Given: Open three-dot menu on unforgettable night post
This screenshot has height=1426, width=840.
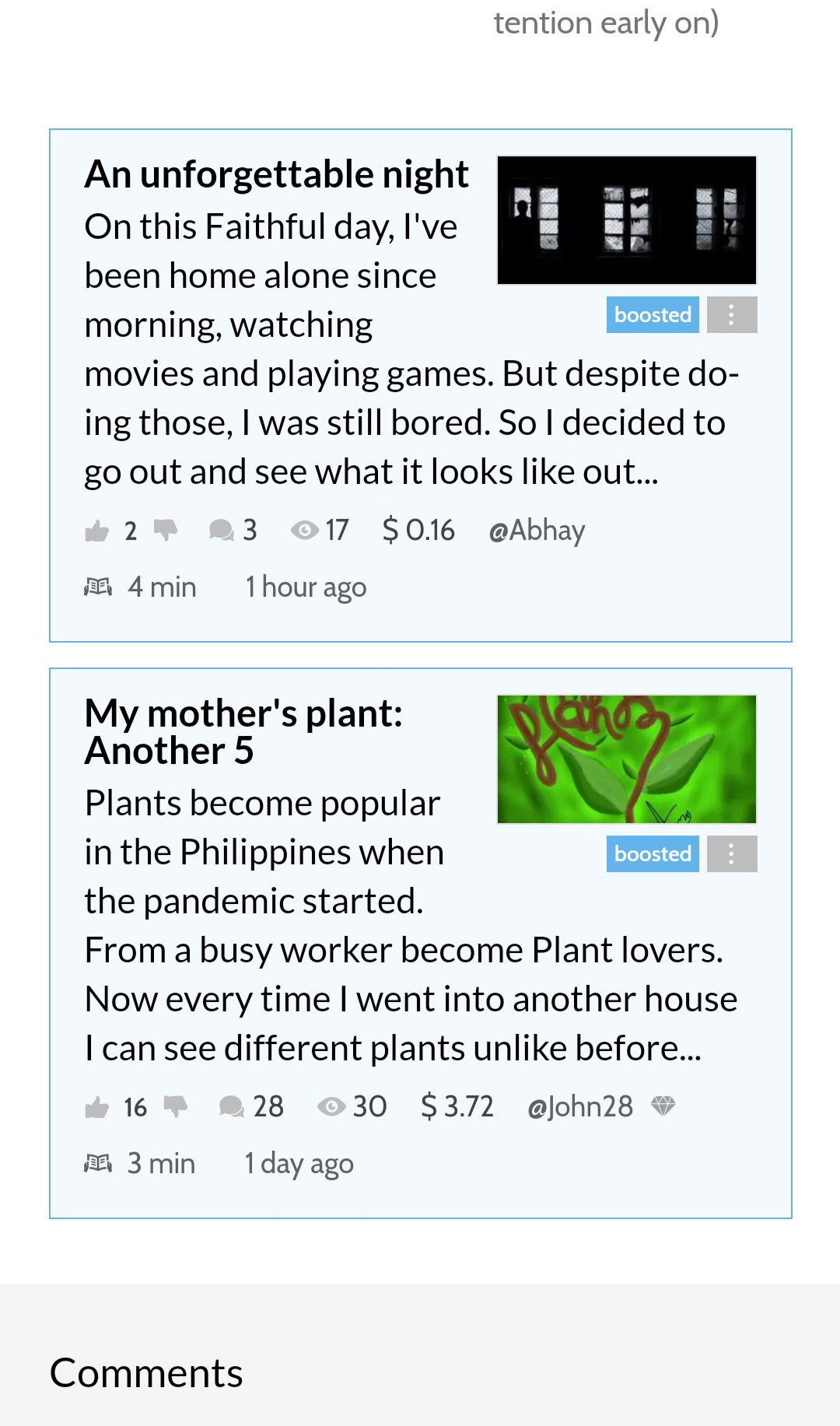Looking at the screenshot, I should [x=732, y=315].
